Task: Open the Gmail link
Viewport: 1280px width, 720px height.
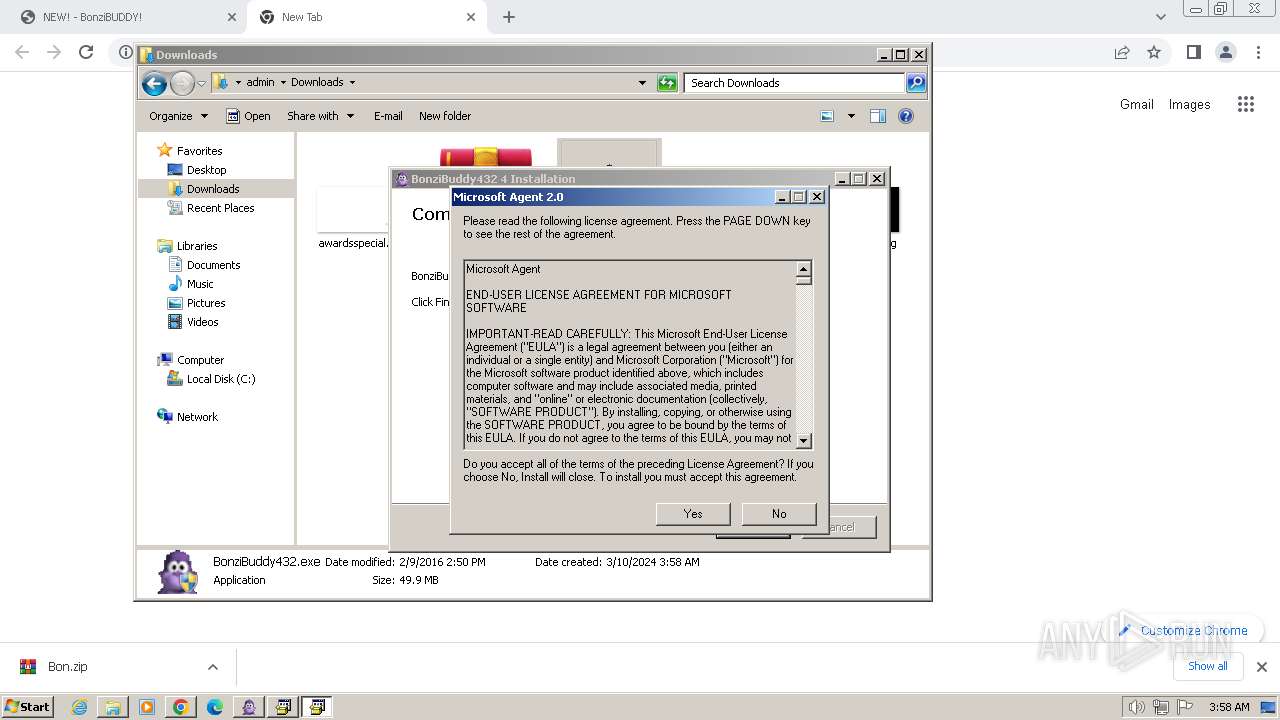Action: 1137,104
